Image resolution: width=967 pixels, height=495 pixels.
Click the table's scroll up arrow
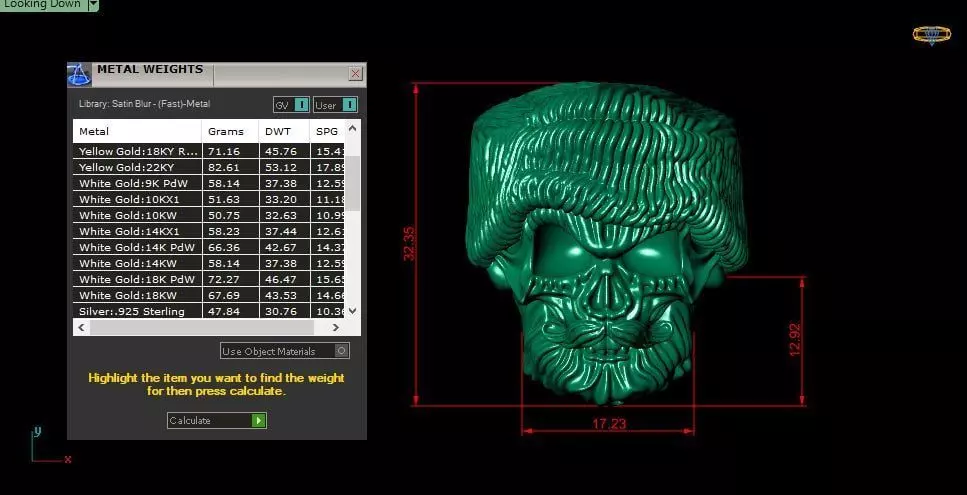[352, 128]
